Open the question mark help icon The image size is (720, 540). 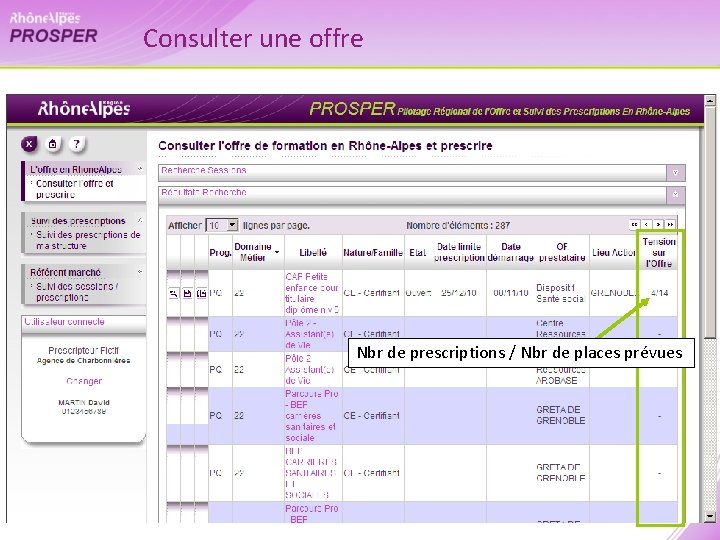tap(77, 144)
